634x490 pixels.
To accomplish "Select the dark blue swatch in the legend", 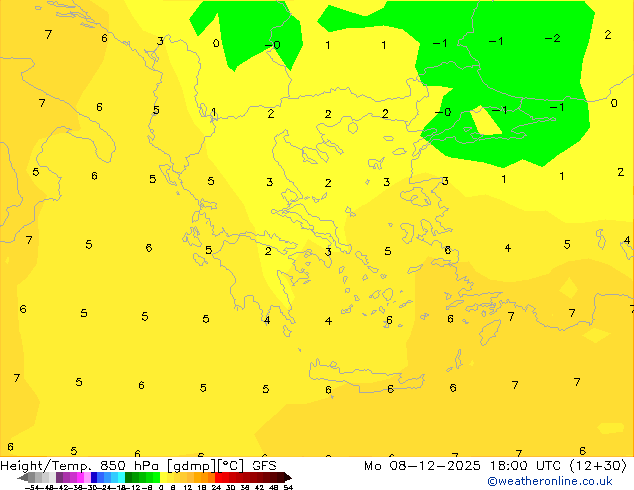I will [94, 477].
